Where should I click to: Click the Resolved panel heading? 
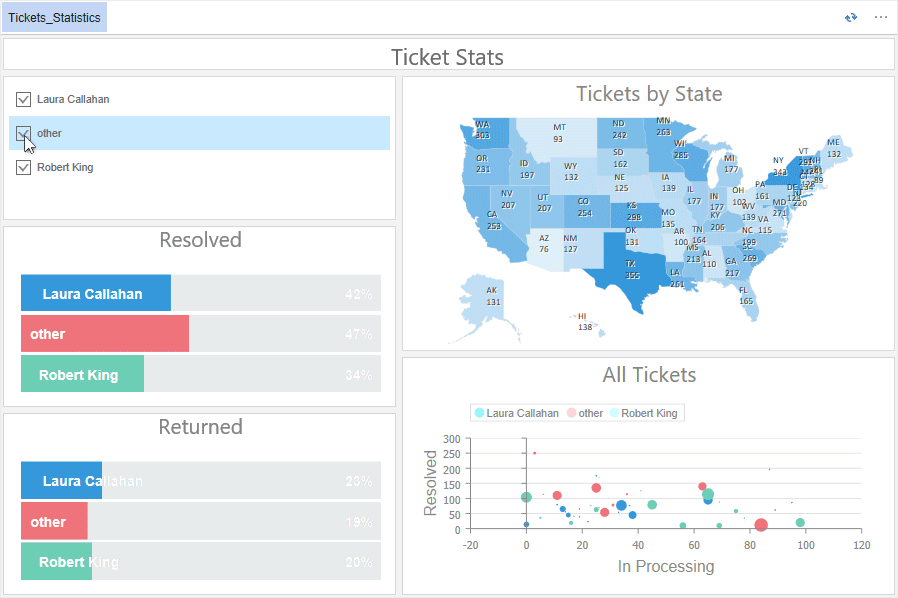click(x=200, y=240)
